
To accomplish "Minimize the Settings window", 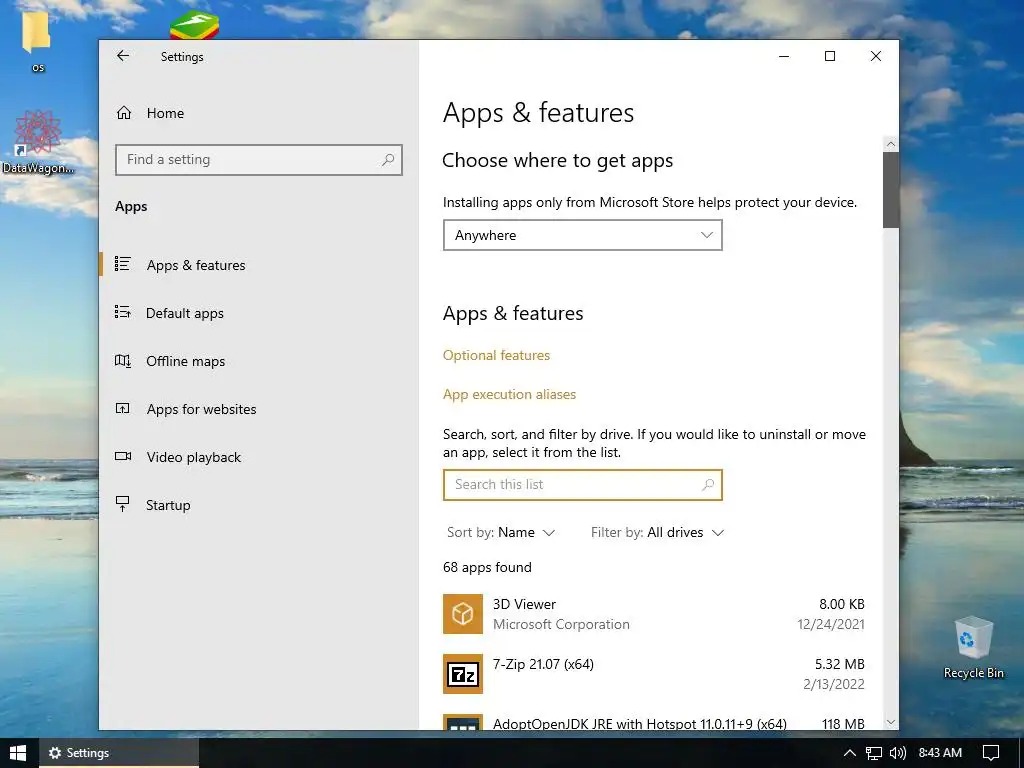I will pyautogui.click(x=784, y=56).
